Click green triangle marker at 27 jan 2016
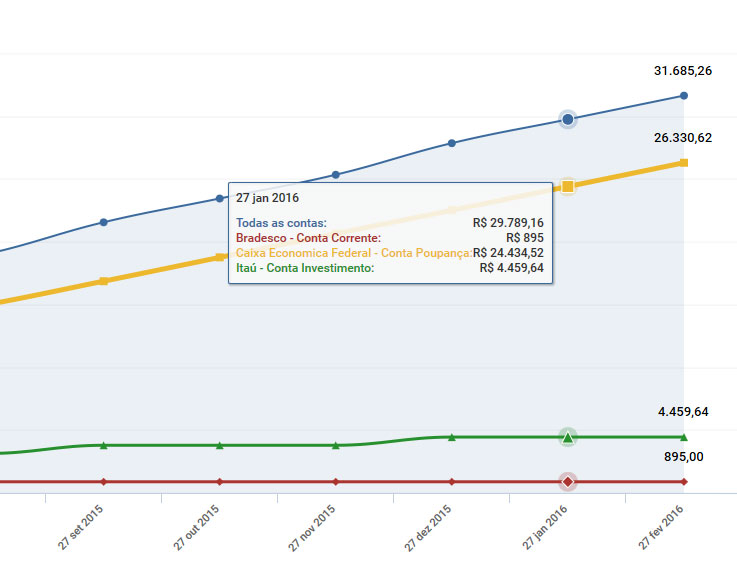 pyautogui.click(x=568, y=438)
